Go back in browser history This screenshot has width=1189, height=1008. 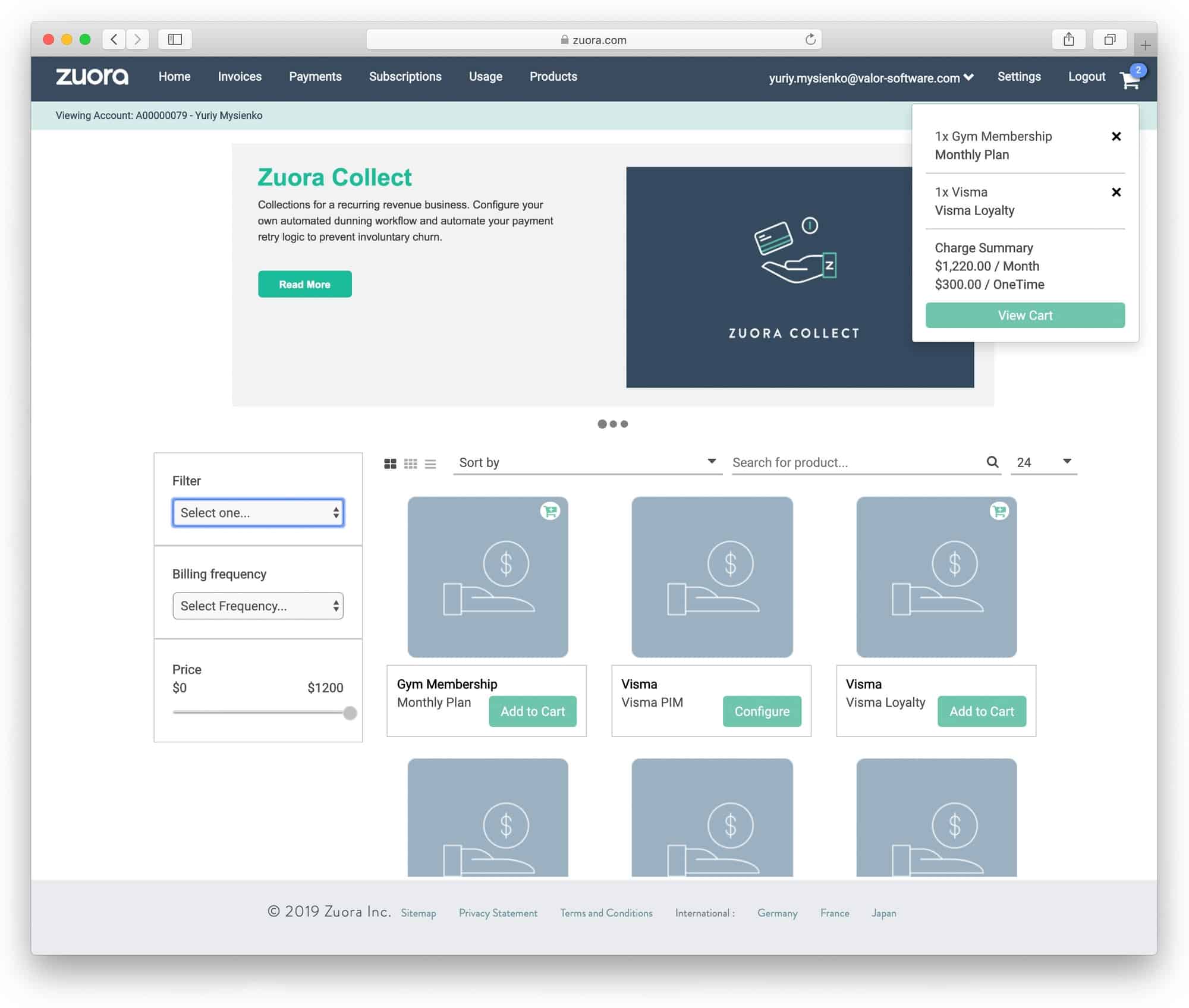point(114,39)
